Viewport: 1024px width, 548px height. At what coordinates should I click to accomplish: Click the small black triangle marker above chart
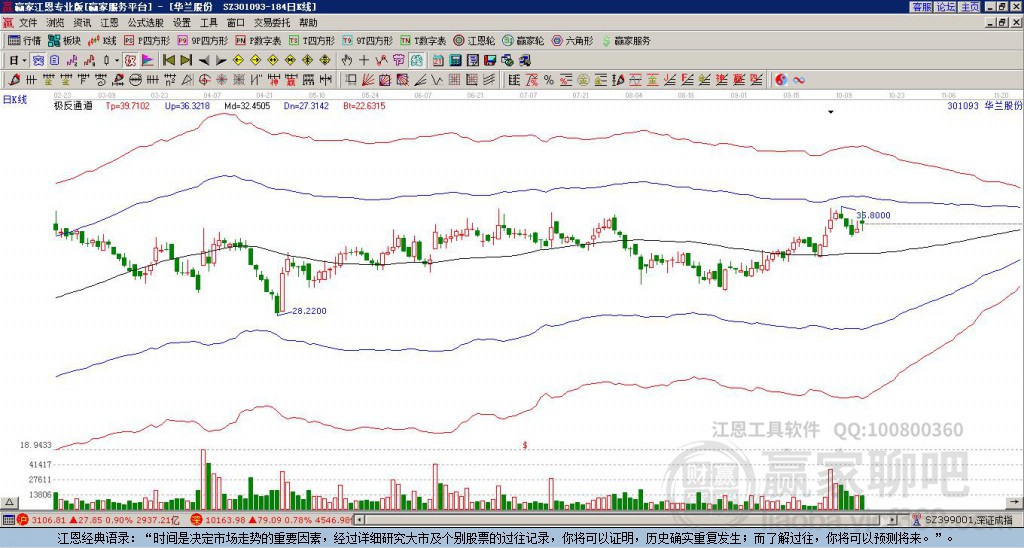831,112
